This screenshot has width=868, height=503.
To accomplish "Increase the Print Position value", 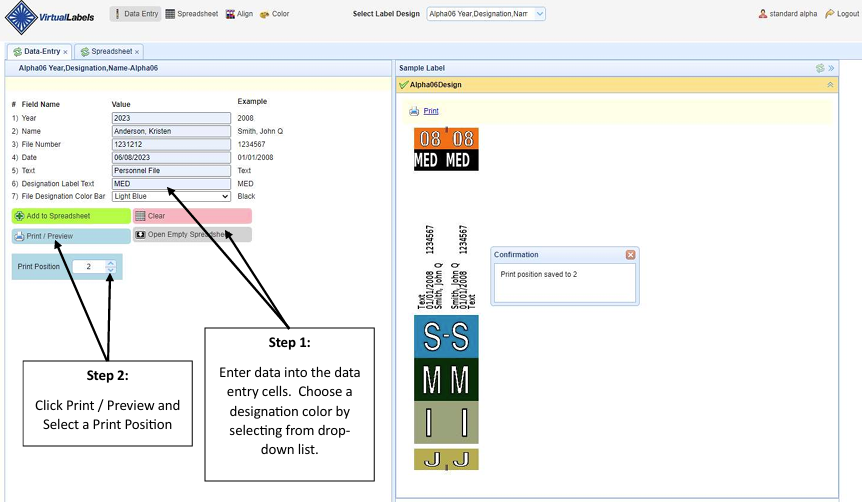I will click(x=111, y=263).
